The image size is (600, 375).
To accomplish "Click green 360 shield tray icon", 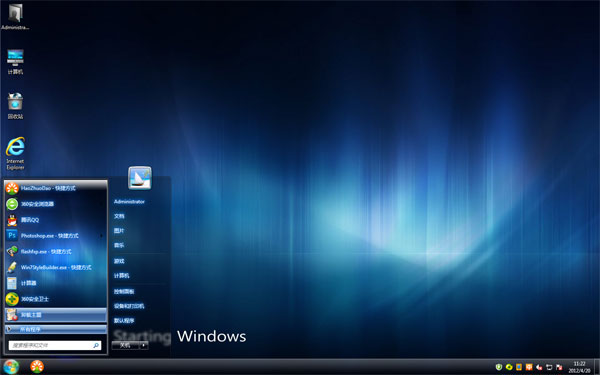I will coord(499,367).
